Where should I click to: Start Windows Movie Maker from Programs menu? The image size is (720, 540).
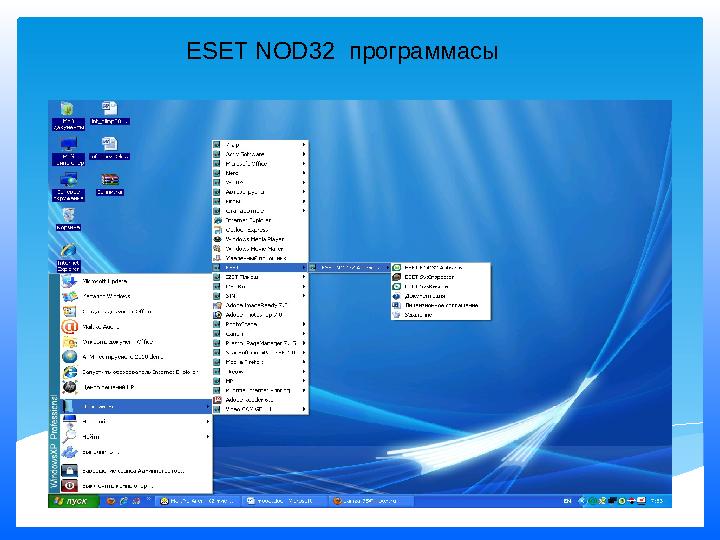(x=260, y=248)
